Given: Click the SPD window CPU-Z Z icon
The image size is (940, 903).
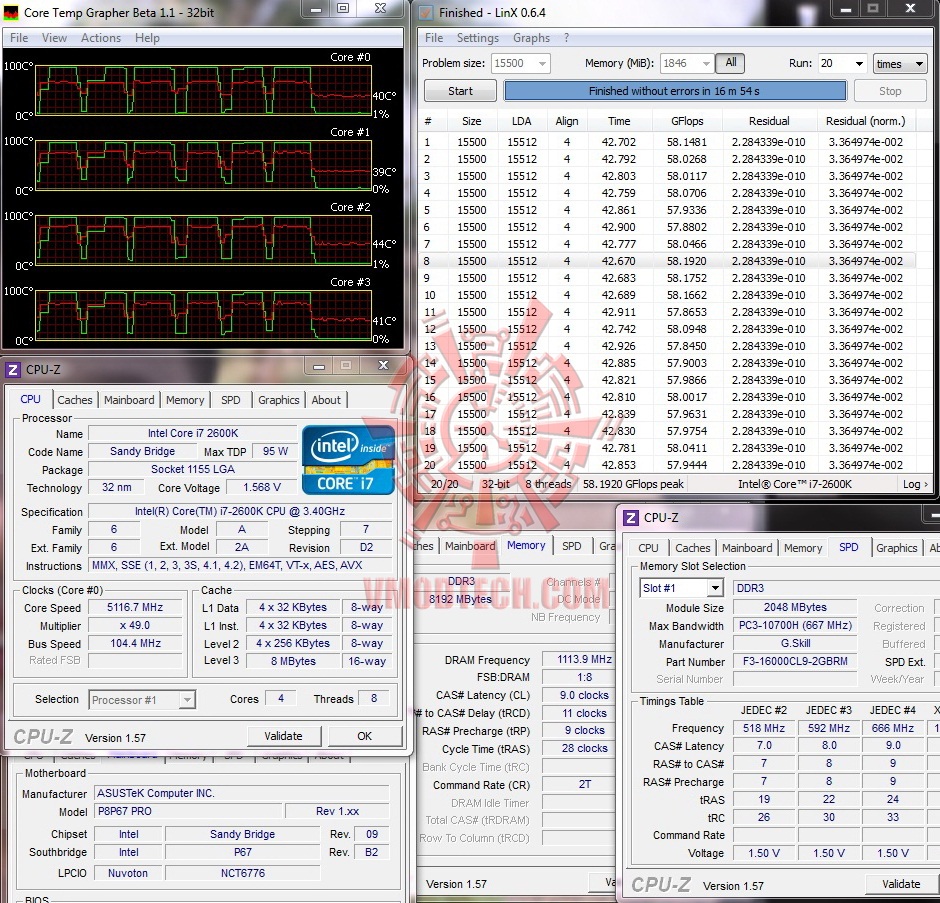Looking at the screenshot, I should click(x=631, y=517).
